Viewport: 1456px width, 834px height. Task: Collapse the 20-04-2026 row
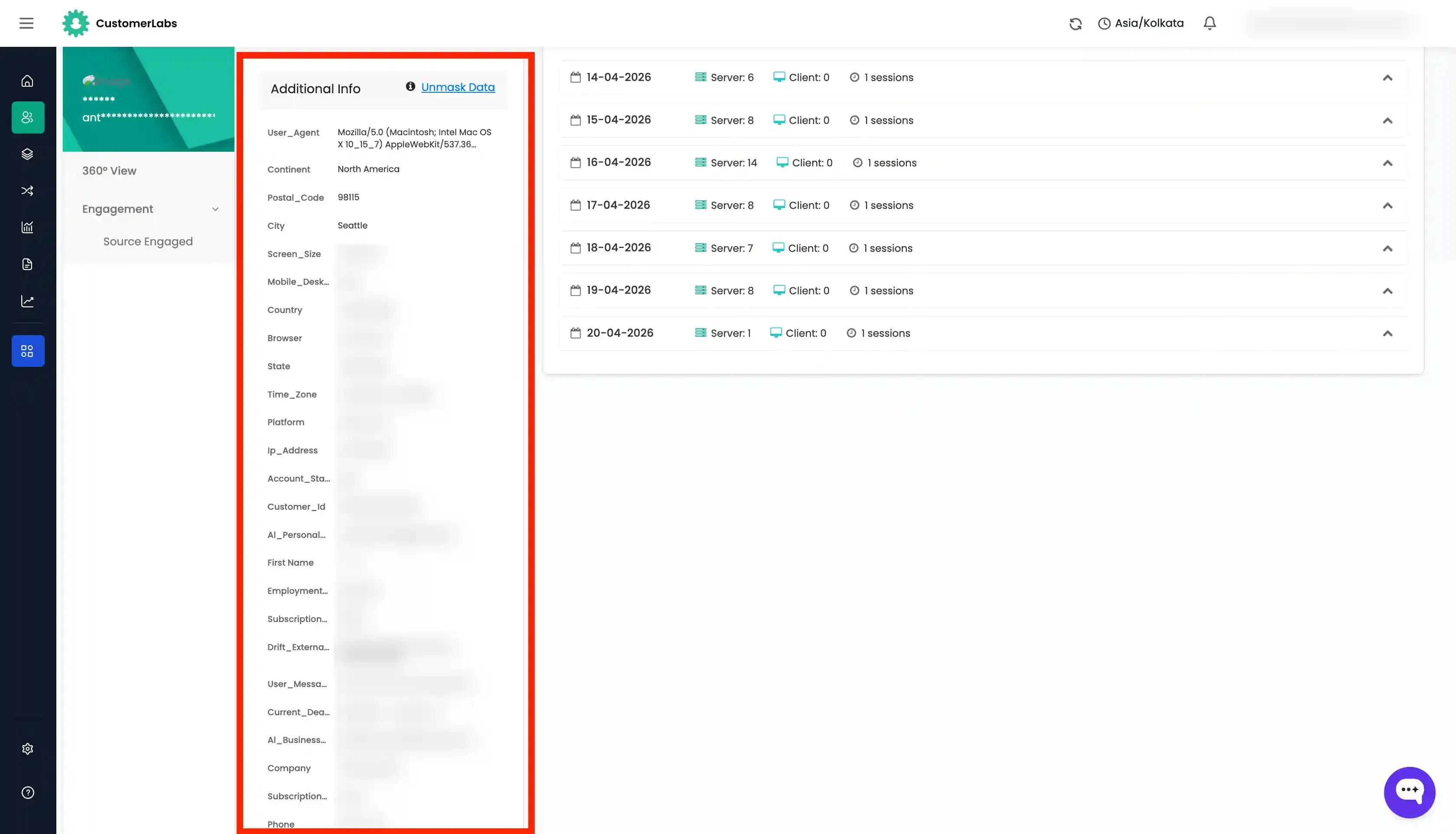[x=1387, y=333]
